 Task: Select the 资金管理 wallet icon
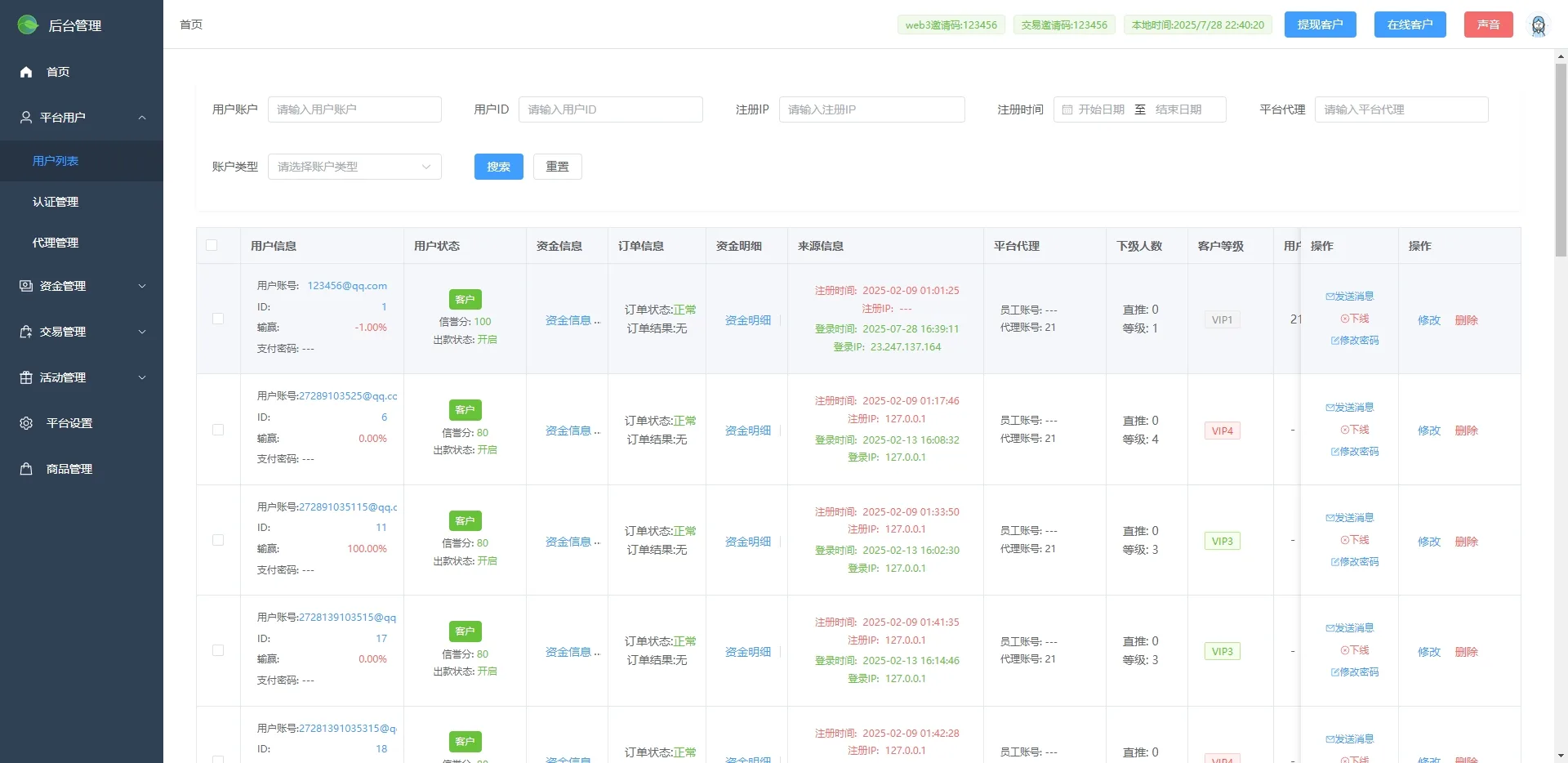25,286
